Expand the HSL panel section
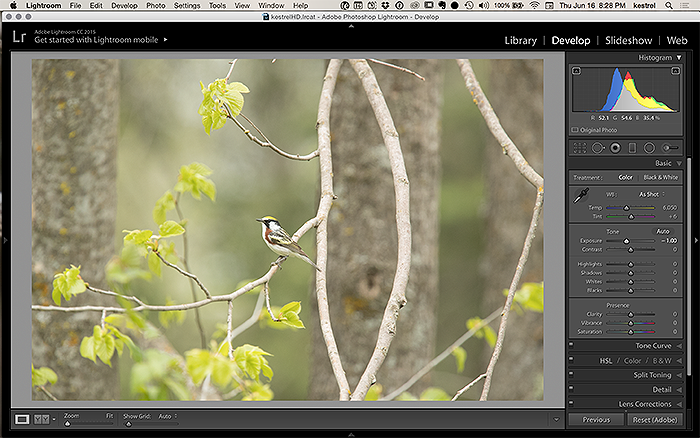 tap(679, 361)
